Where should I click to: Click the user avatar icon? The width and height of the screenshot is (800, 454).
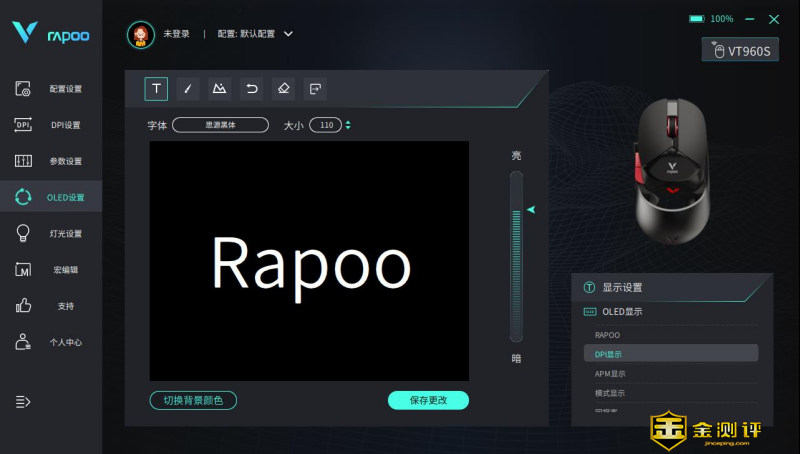141,34
